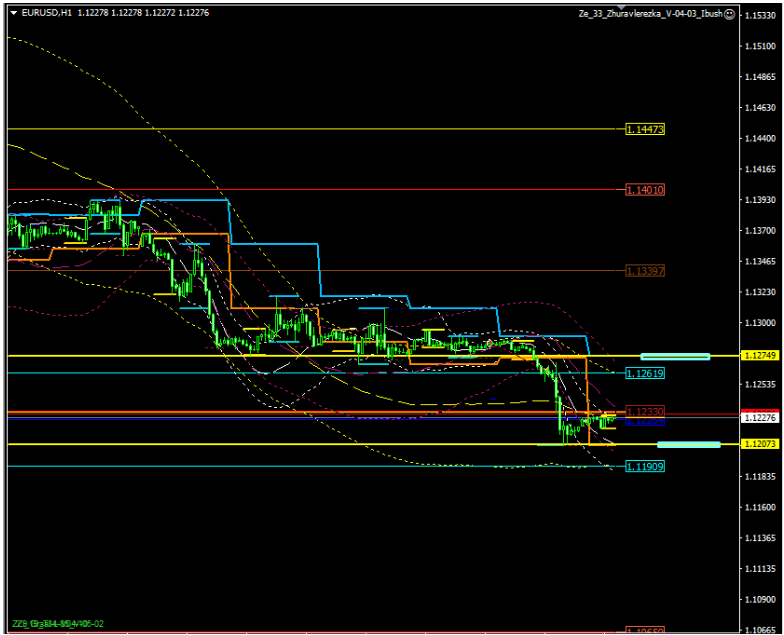Select the cyan bar marker near 1.12073

689,444
